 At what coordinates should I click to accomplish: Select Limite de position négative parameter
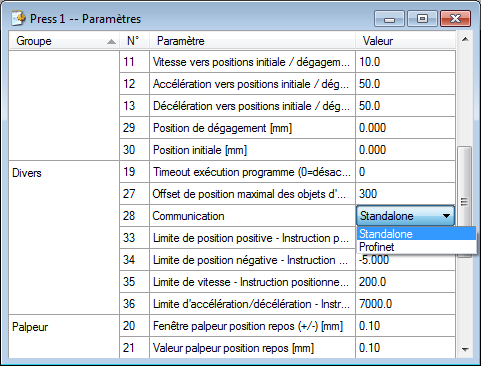point(252,260)
